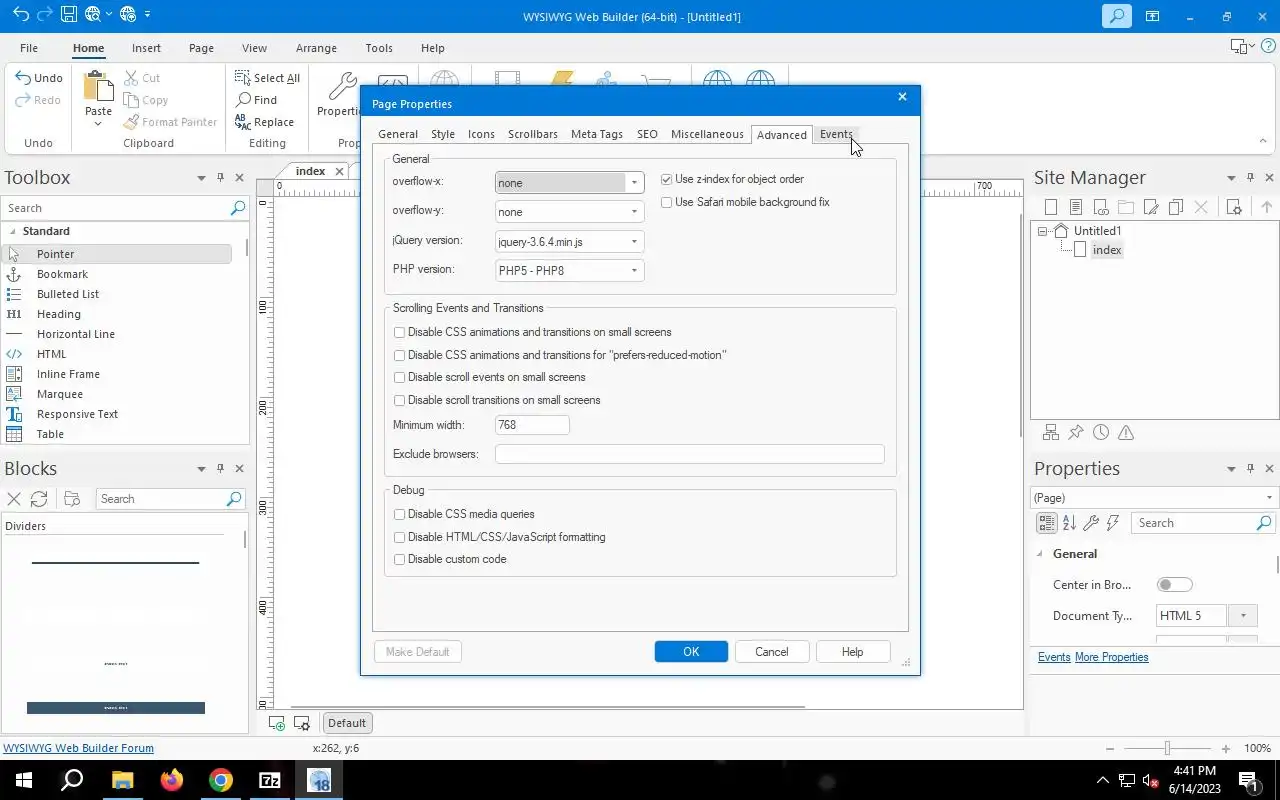
Task: Check Disable CSS animations for prefers-reduced-motion
Action: 399,355
